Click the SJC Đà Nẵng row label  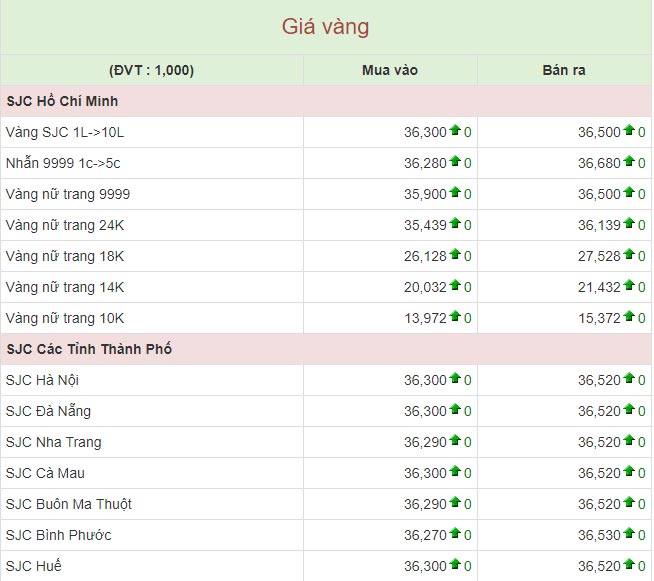tap(48, 411)
